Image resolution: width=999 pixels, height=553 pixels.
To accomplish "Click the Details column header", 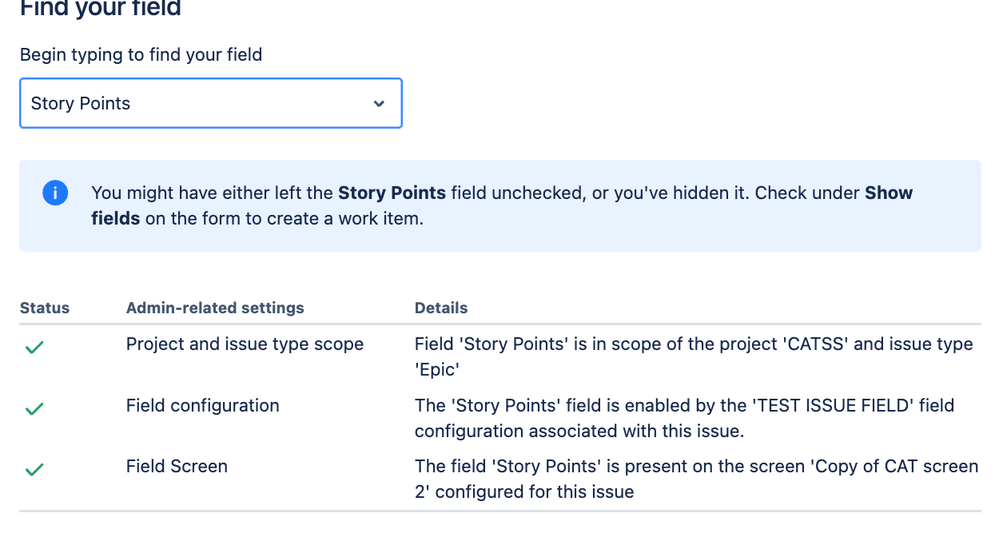I will coord(441,308).
